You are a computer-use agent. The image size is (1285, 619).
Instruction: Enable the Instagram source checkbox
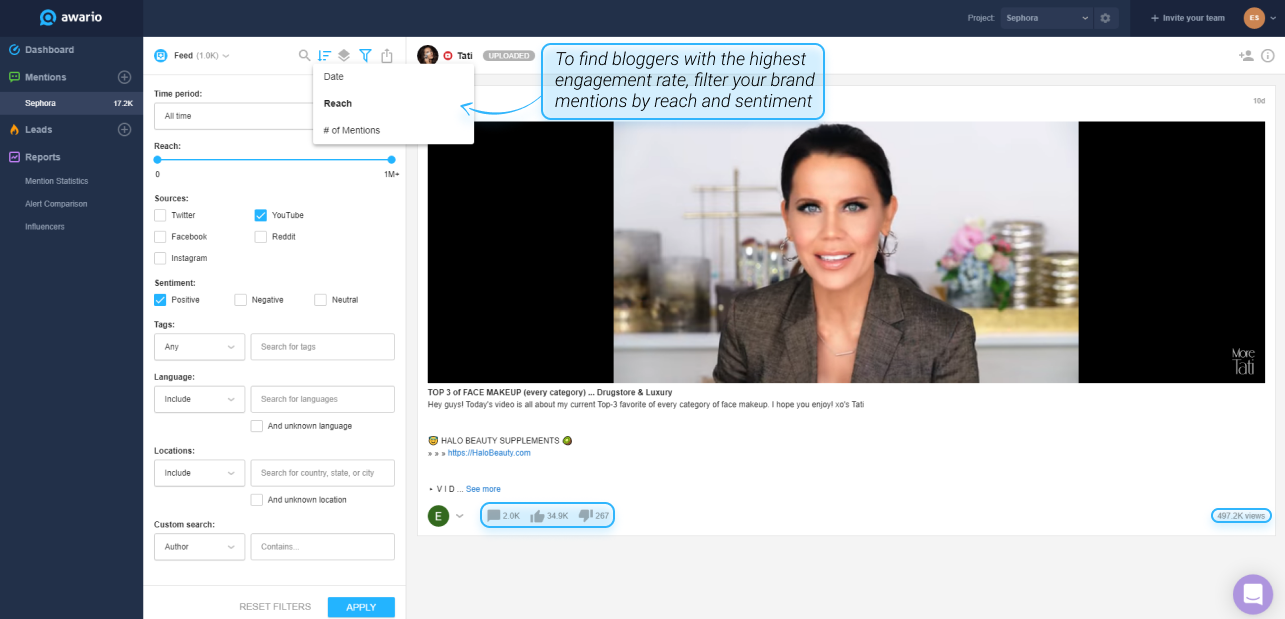point(160,258)
